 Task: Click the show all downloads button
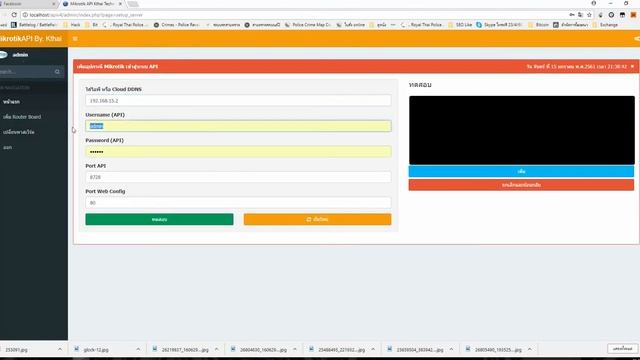click(x=623, y=349)
